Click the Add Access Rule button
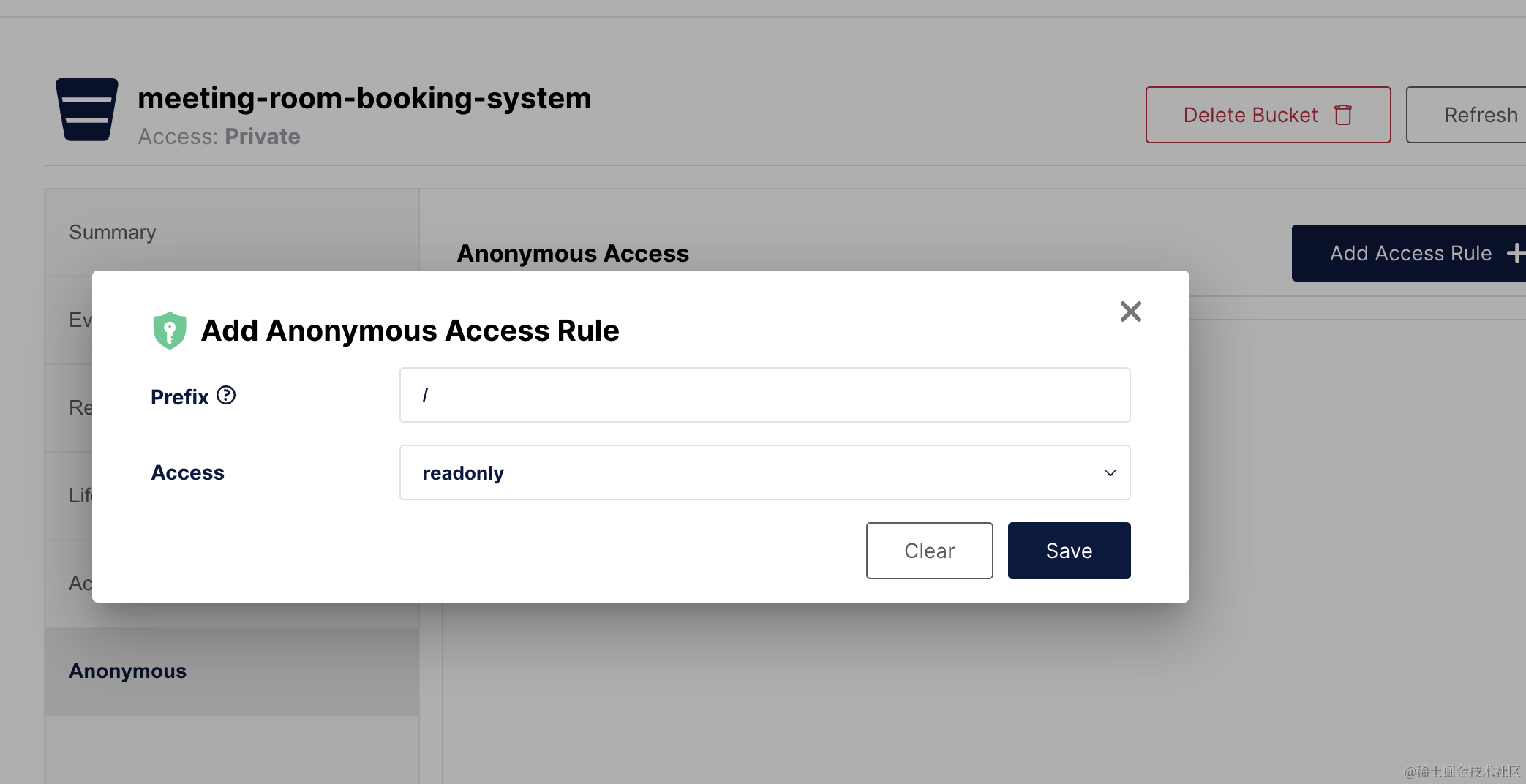The width and height of the screenshot is (1526, 784). (1410, 253)
